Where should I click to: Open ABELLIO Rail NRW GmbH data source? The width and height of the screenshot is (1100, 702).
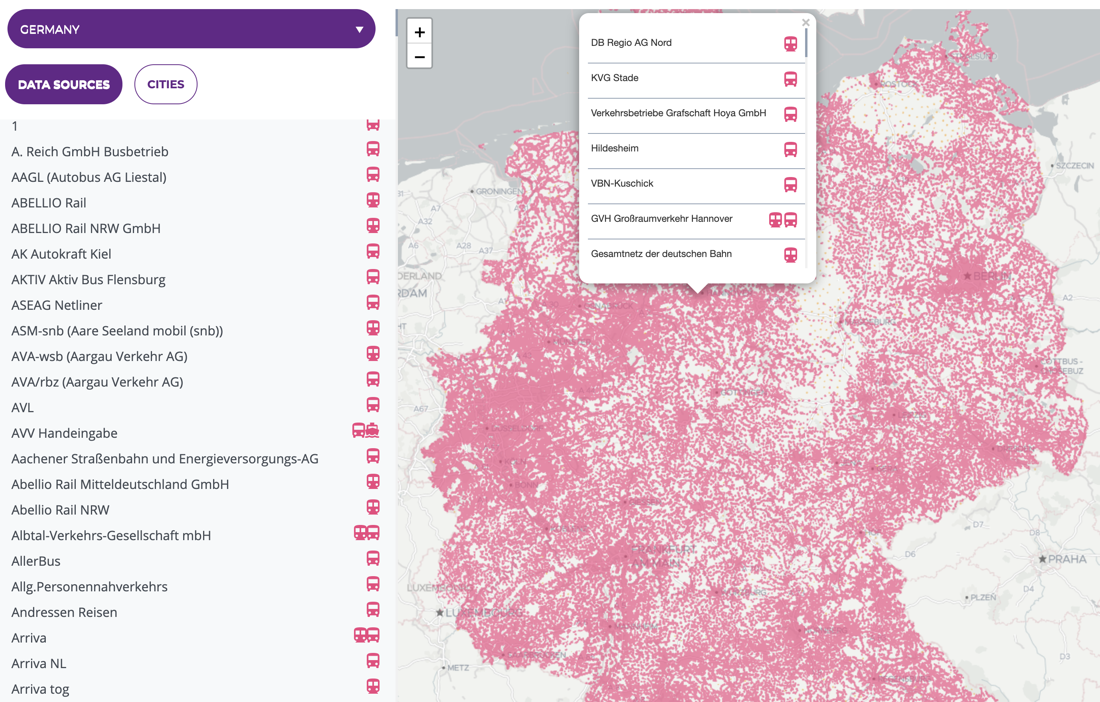[86, 229]
